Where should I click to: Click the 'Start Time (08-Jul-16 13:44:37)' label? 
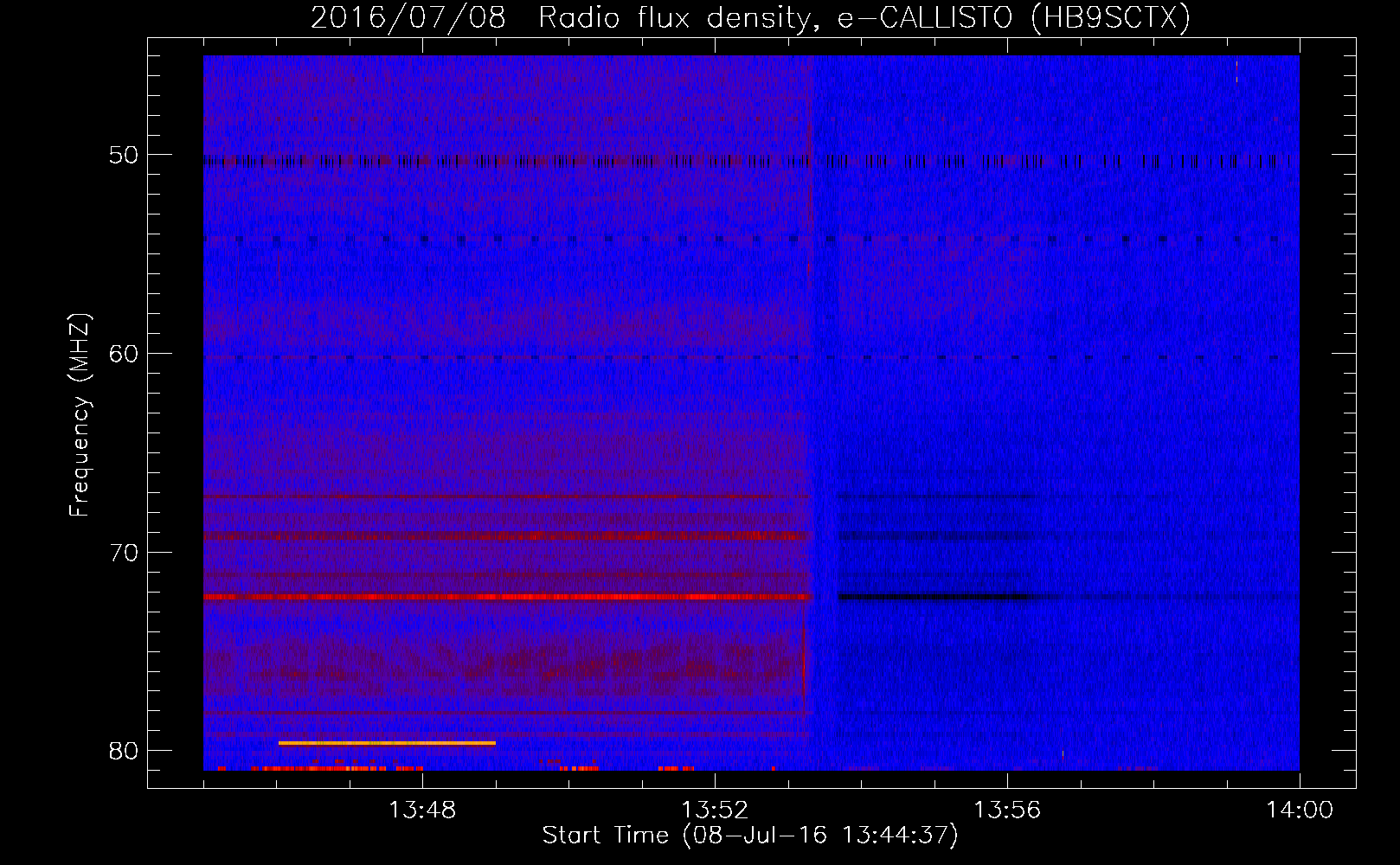[x=750, y=836]
